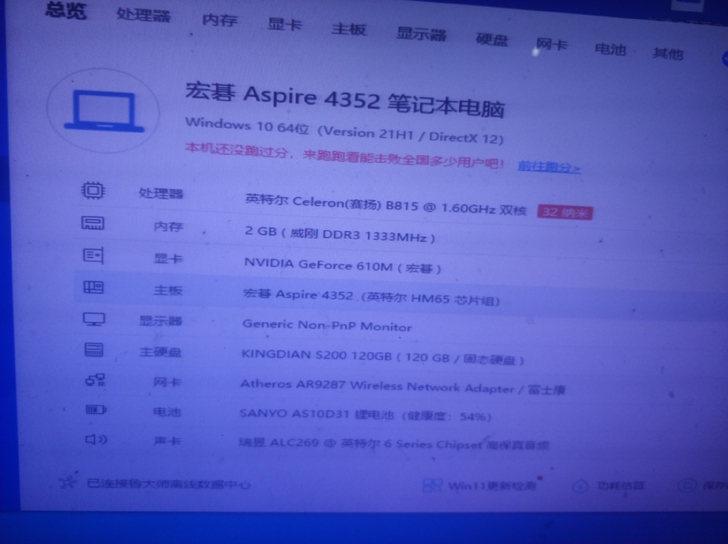This screenshot has width=728, height=544.
Task: Switch to the 内存 tab
Action: point(220,20)
